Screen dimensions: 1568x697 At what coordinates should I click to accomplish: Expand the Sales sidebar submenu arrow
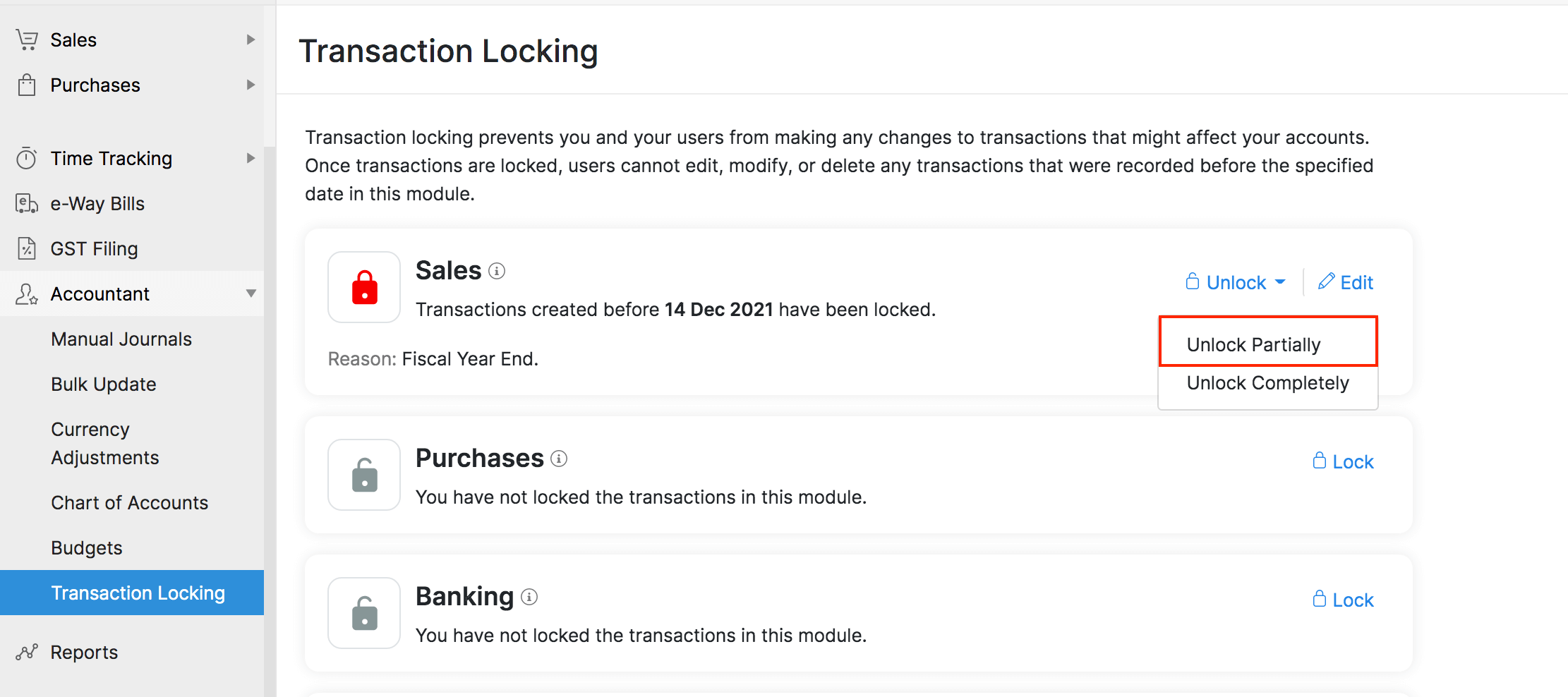point(251,40)
